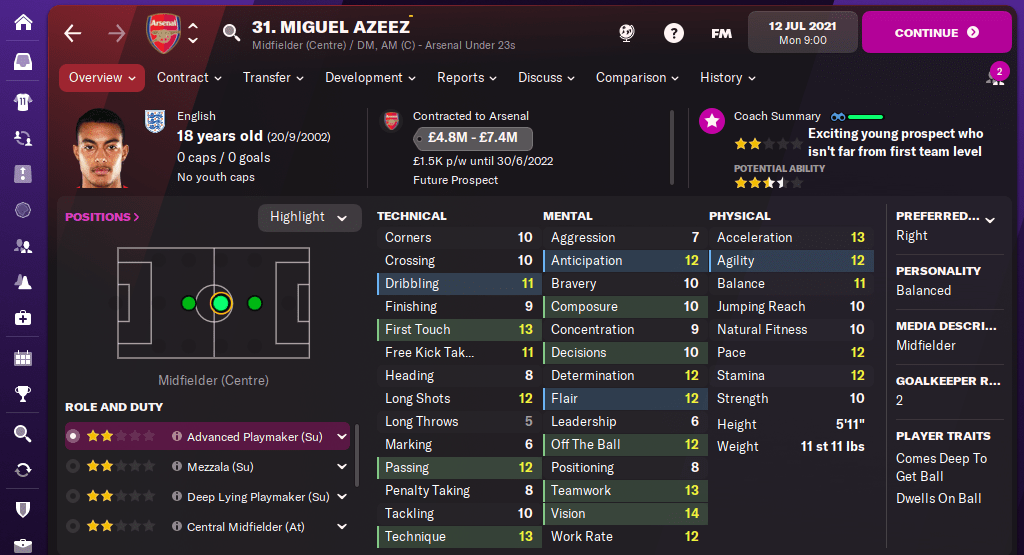The image size is (1024, 555).
Task: Click the magnifying glass search icon
Action: coord(231,33)
